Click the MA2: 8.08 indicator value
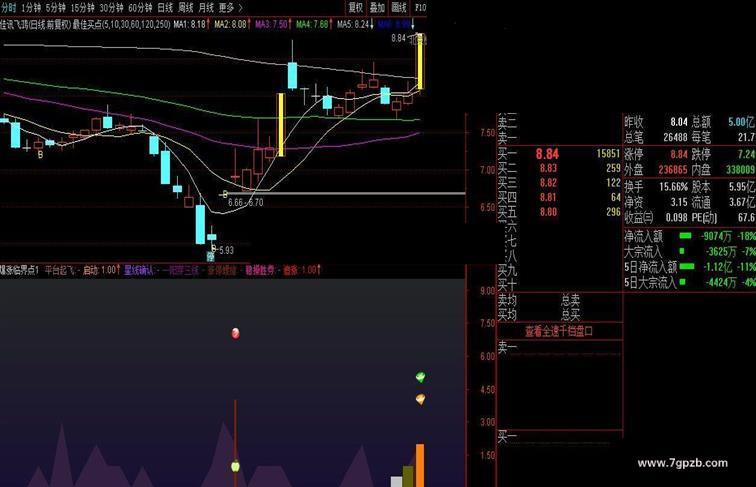This screenshot has width=756, height=487. tap(230, 24)
